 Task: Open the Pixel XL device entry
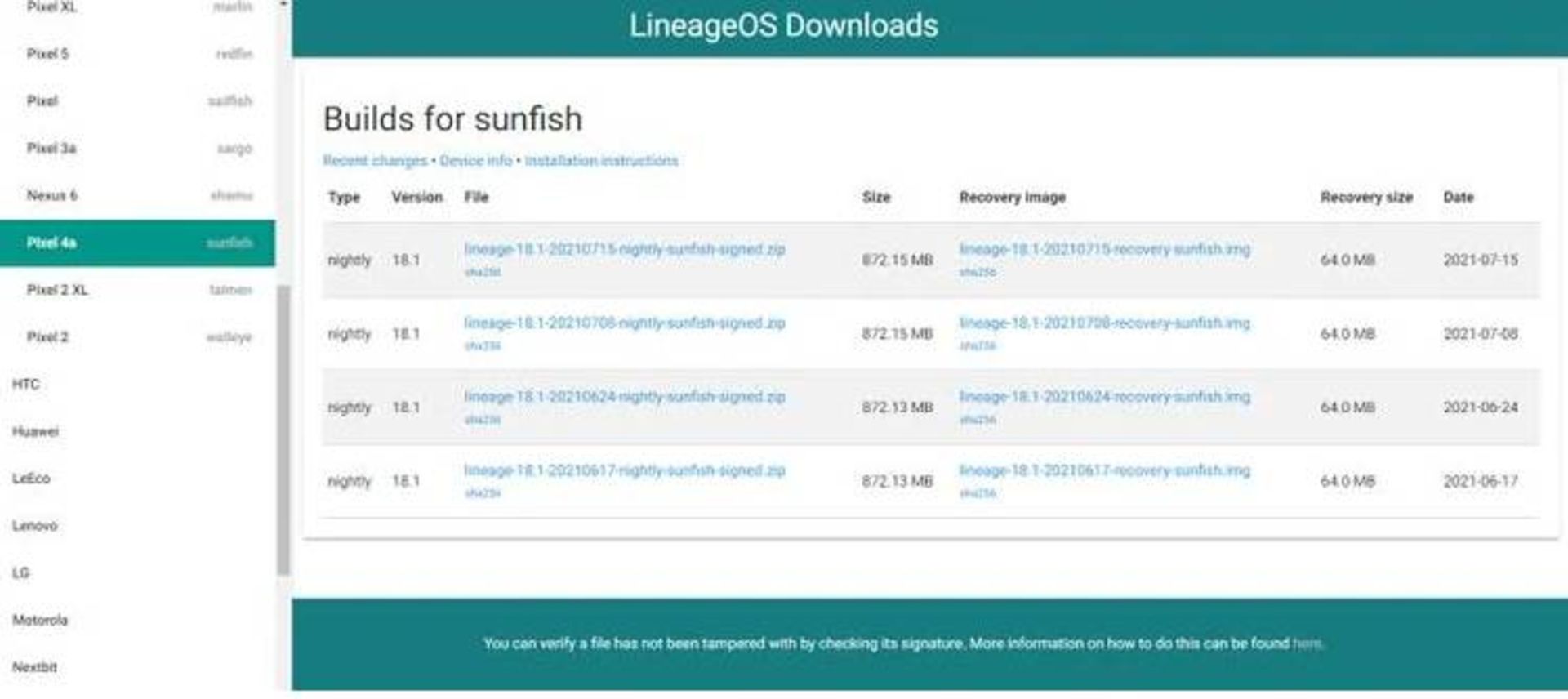pyautogui.click(x=137, y=7)
